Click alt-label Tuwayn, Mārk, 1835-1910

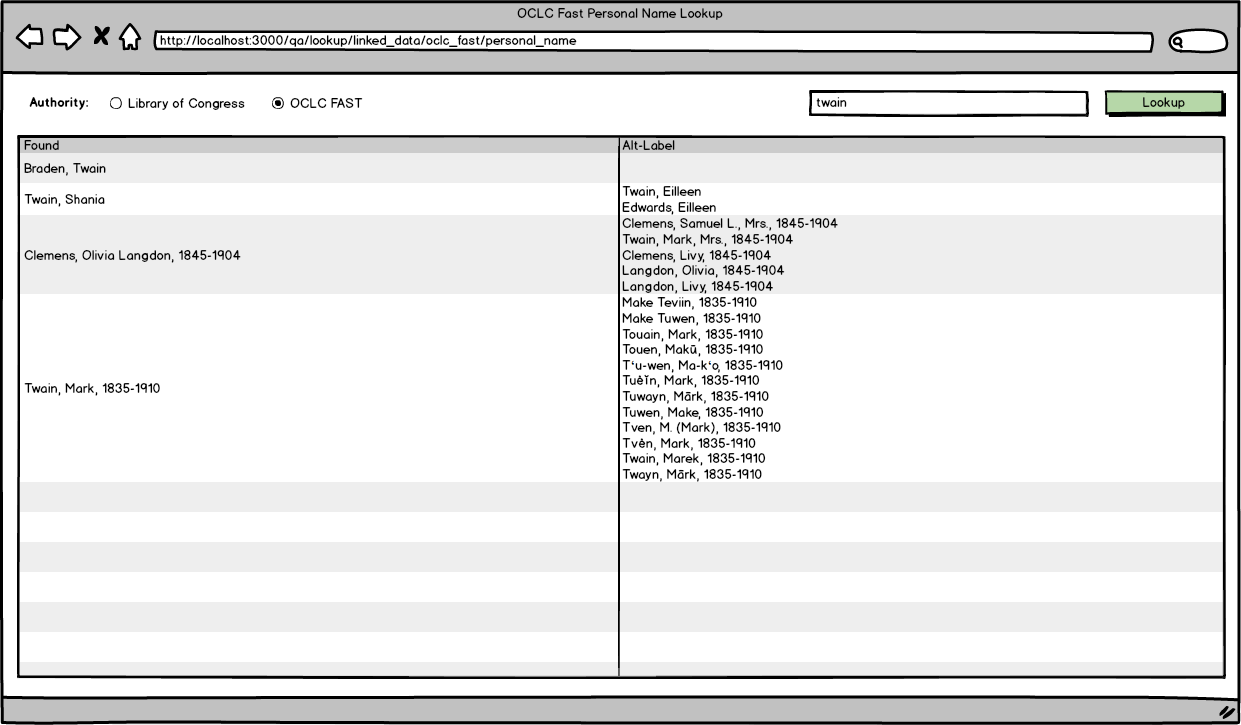pyautogui.click(x=695, y=396)
